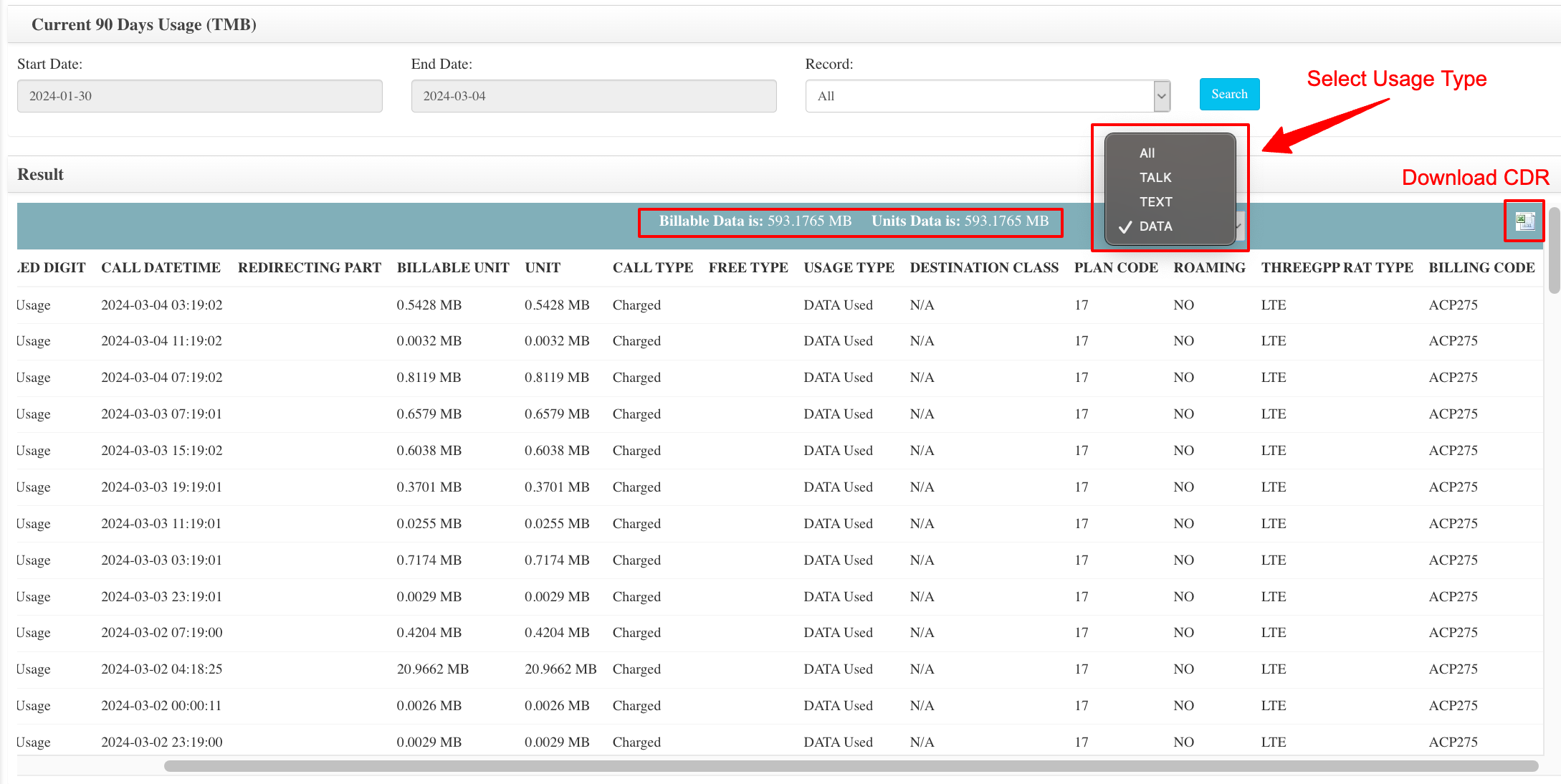Click the USAGE TYPE column header
This screenshot has height=784, width=1561.
(849, 267)
